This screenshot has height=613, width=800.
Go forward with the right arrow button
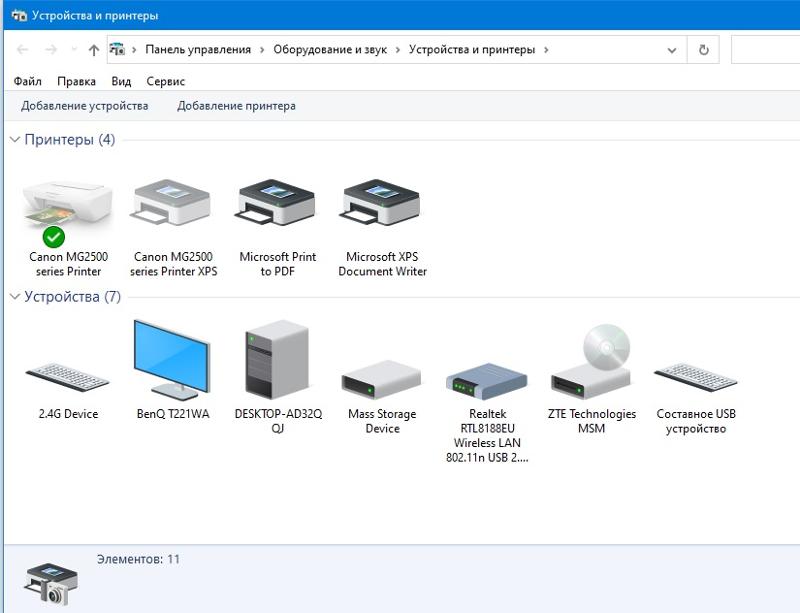51,50
